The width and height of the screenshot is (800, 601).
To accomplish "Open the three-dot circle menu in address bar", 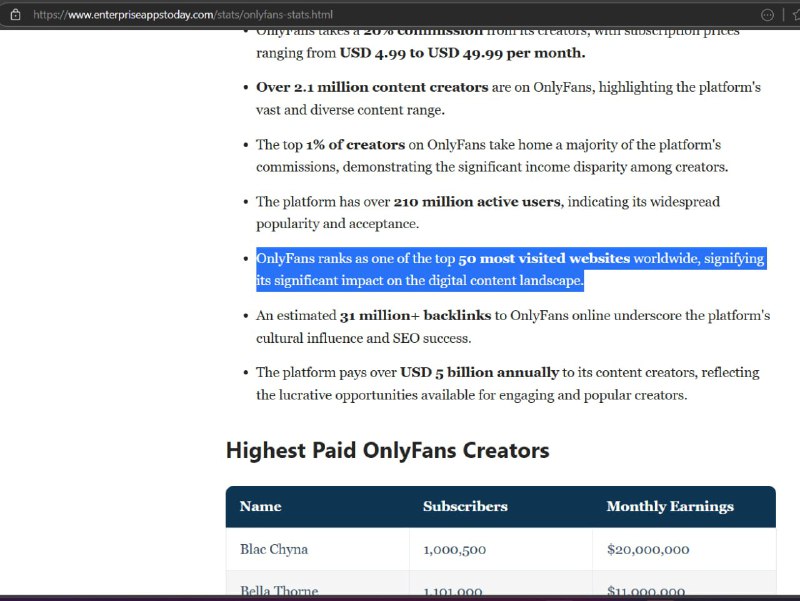I will (767, 15).
